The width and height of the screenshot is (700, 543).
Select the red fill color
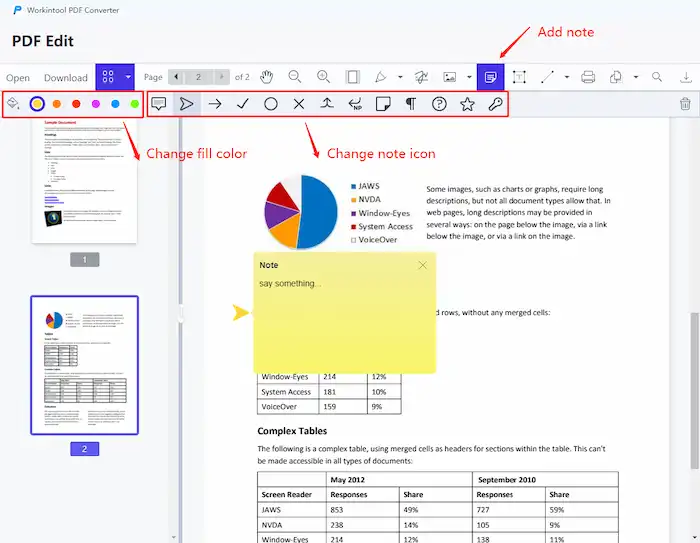point(76,104)
